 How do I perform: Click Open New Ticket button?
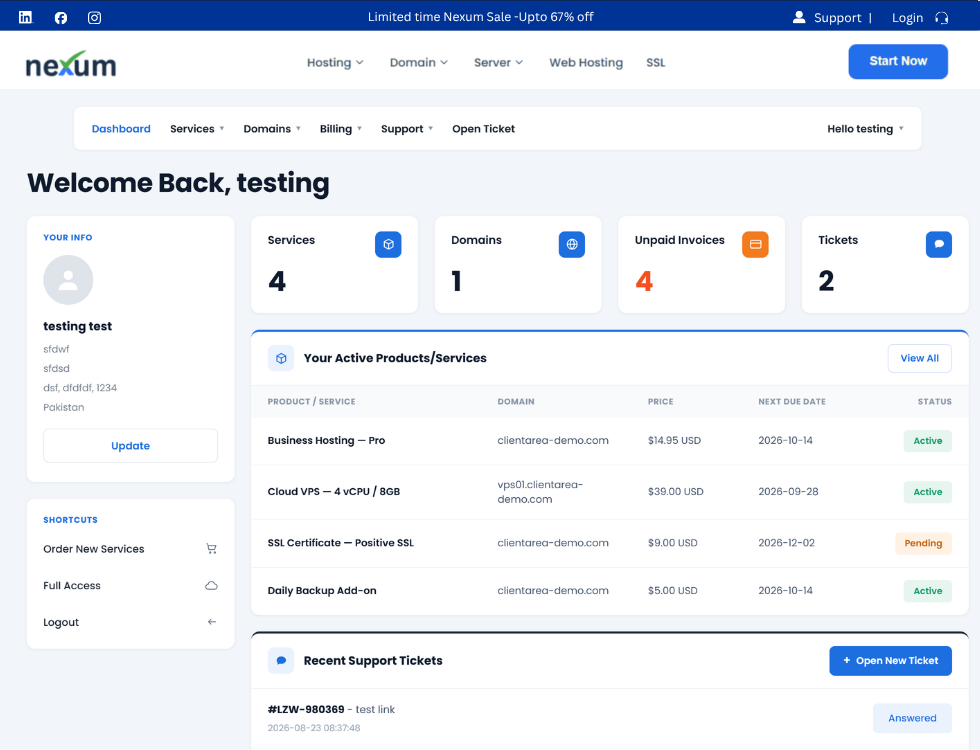(891, 661)
